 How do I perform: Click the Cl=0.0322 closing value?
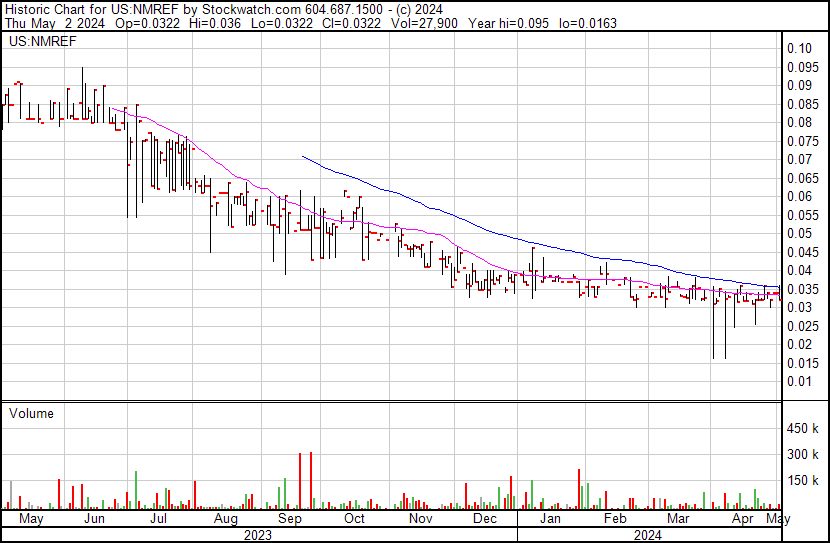coord(350,23)
